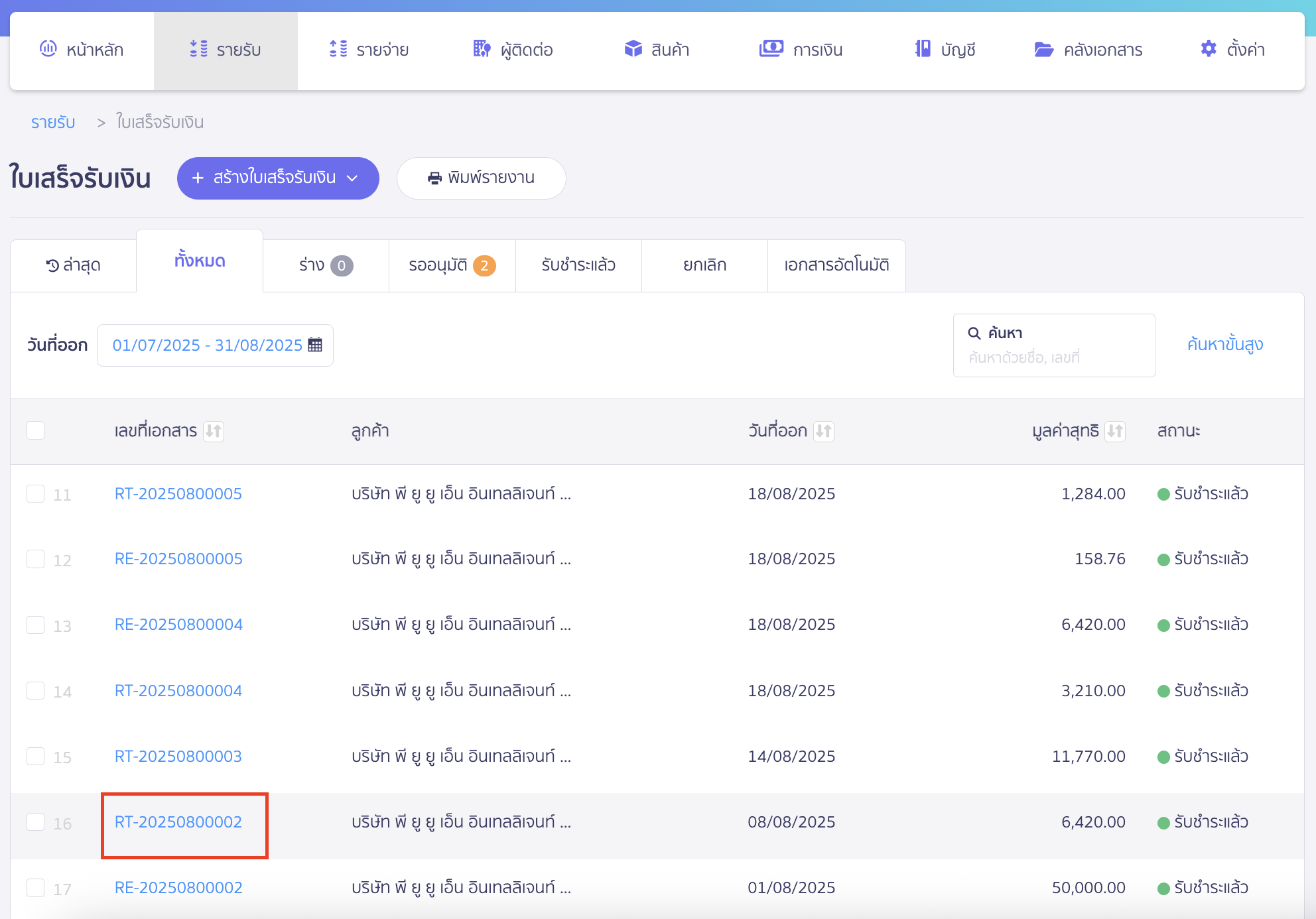The height and width of the screenshot is (919, 1316).
Task: Click the หน้าหลัก dashboard icon
Action: coord(48,48)
